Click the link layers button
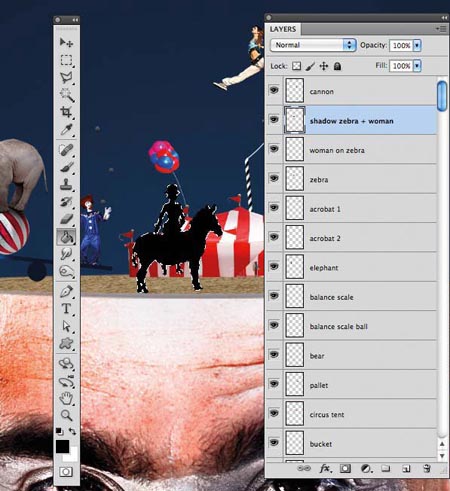The height and width of the screenshot is (491, 450). click(x=304, y=469)
